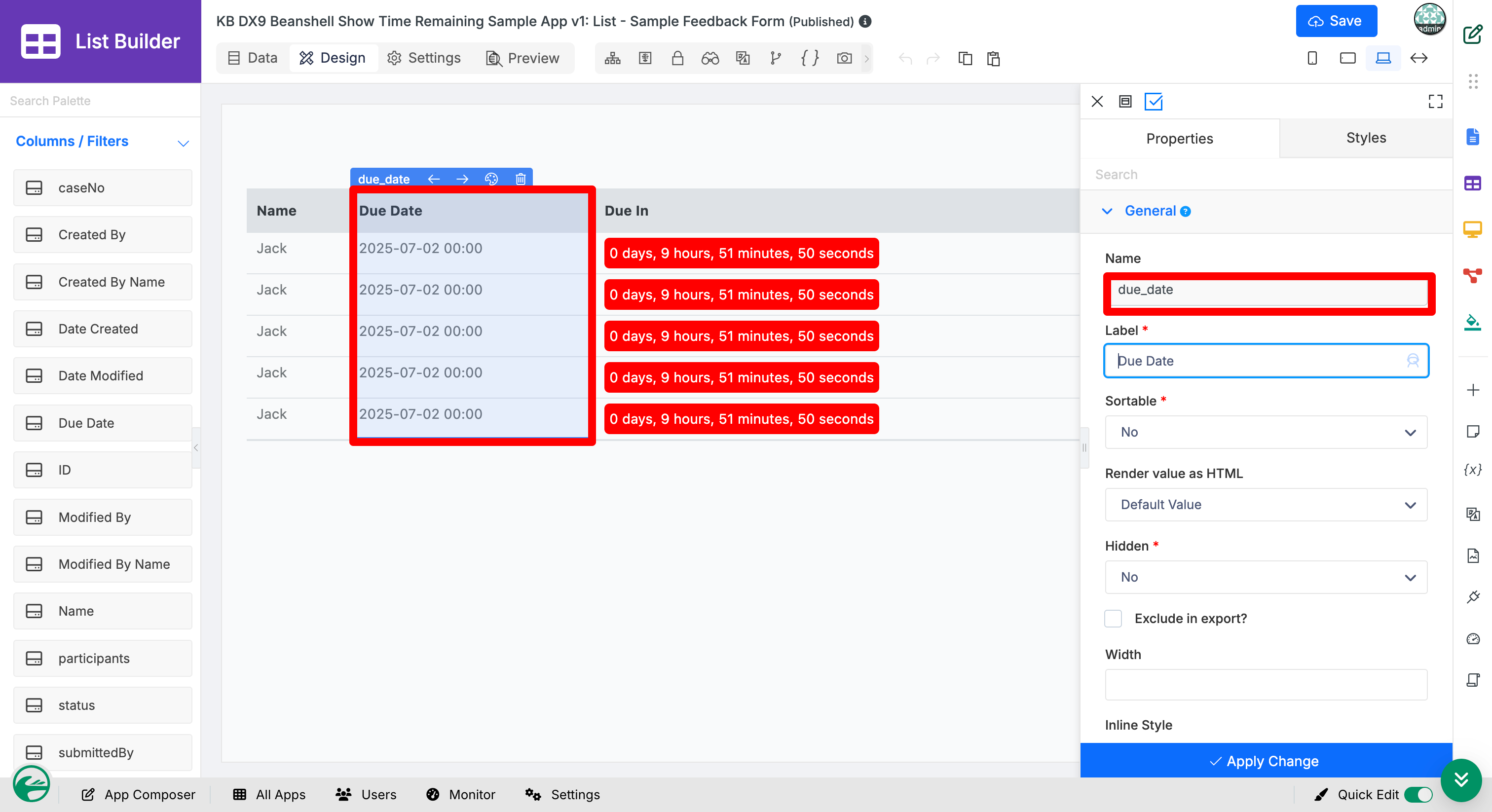The height and width of the screenshot is (812, 1492).
Task: Click the Due In column header
Action: (626, 211)
